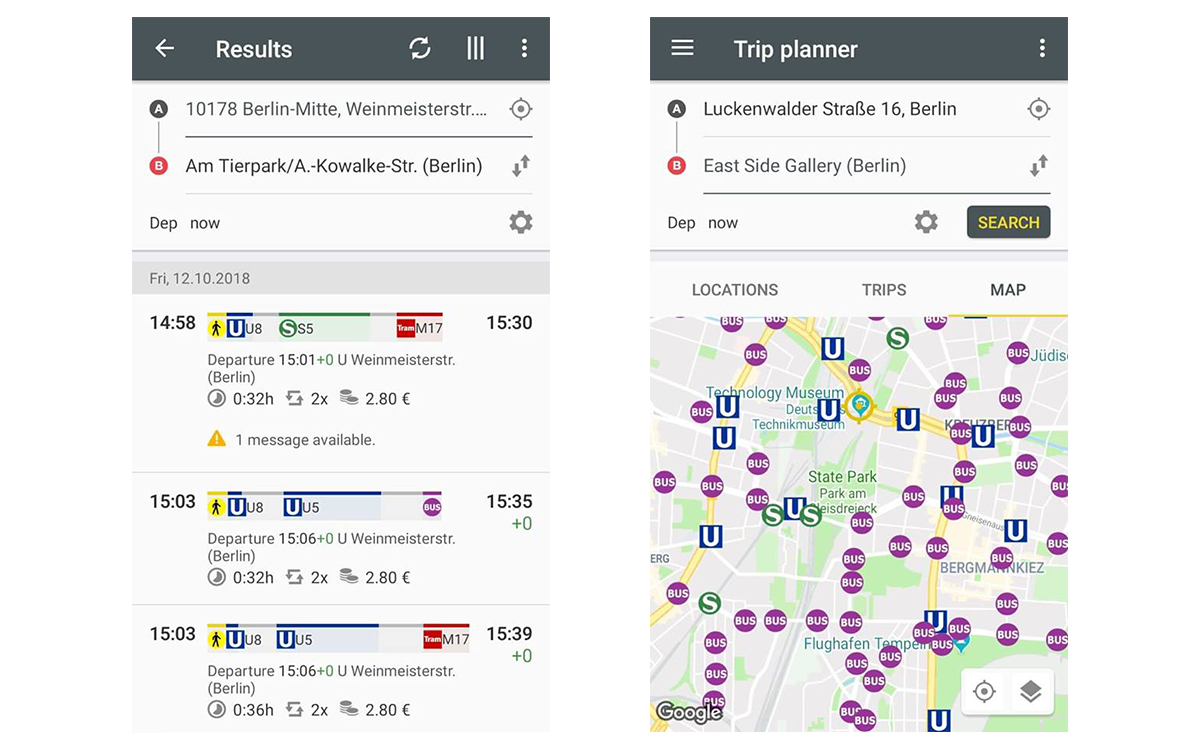Switch to the TRIPS tab
Screen dimensions: 1200x750
884,290
